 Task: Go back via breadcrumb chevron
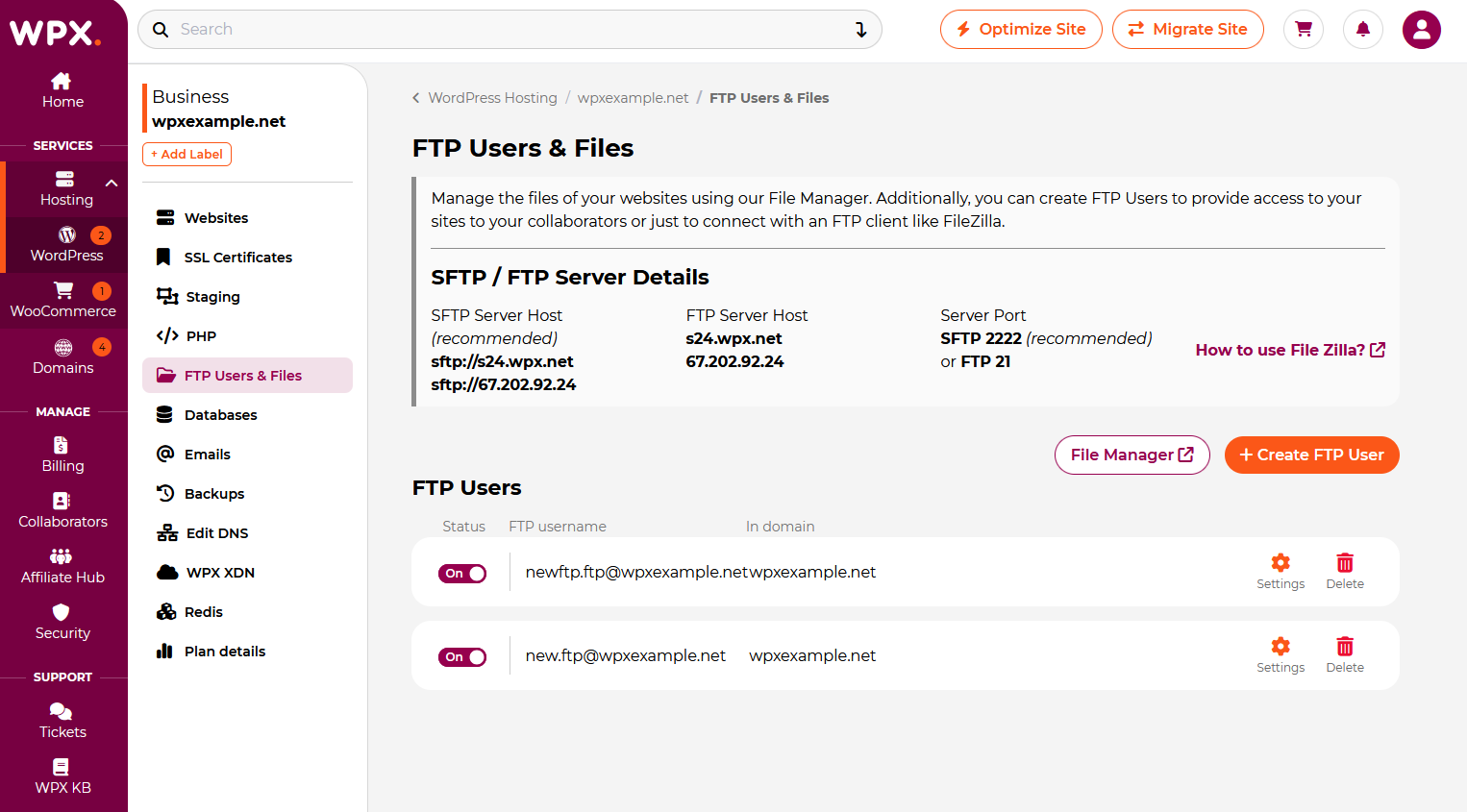(416, 98)
